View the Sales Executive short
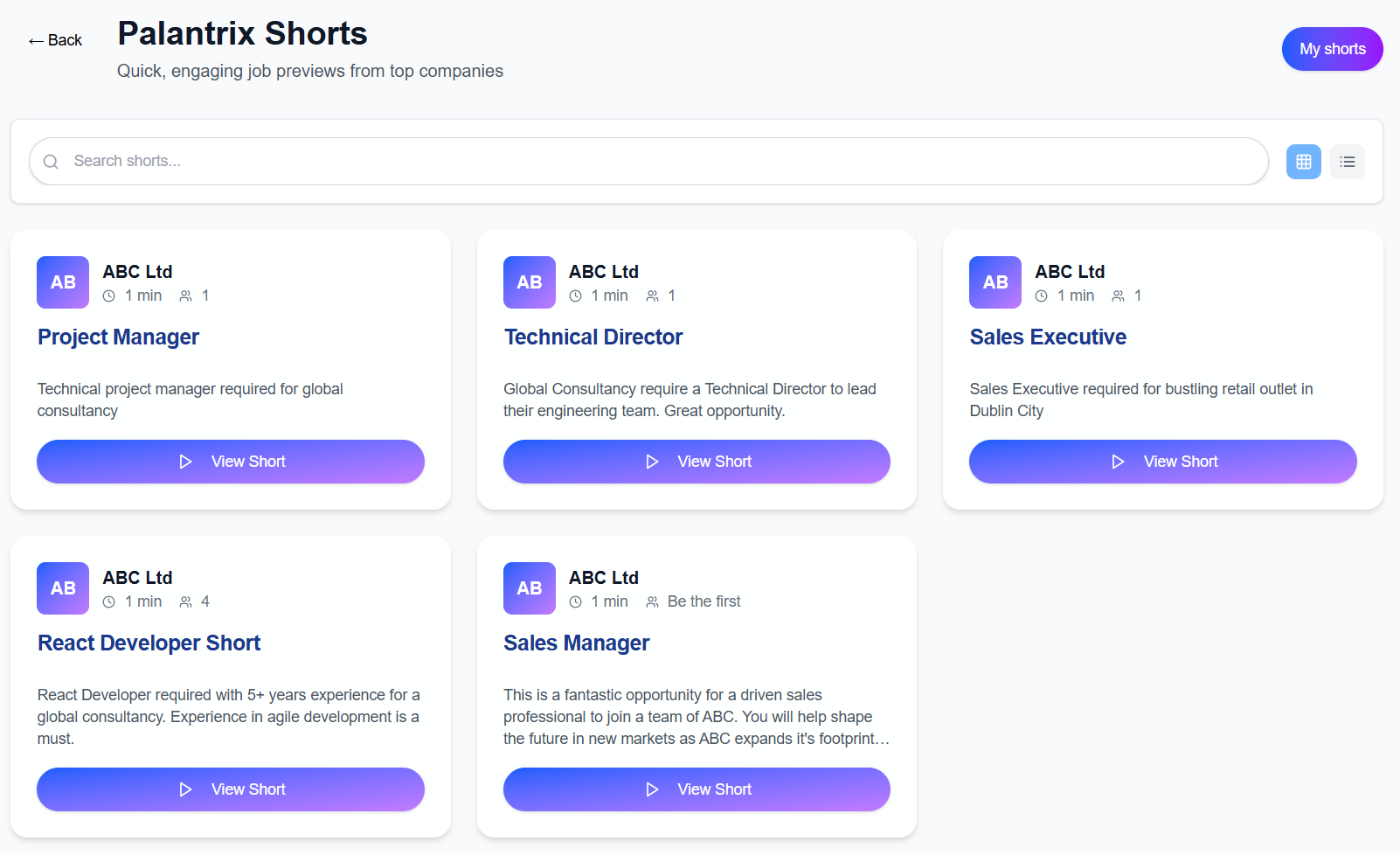Image resolution: width=1400 pixels, height=855 pixels. point(1162,462)
